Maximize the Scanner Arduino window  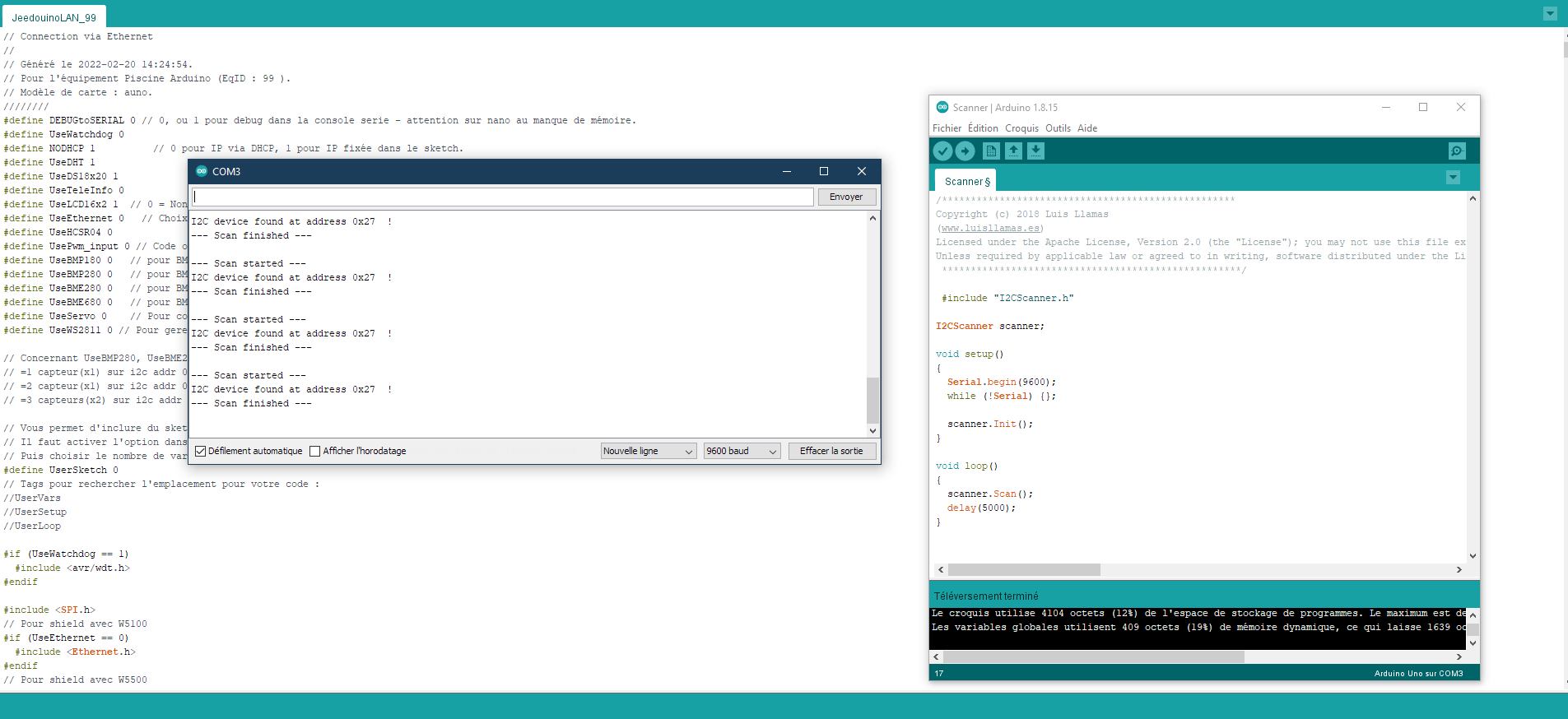[x=1423, y=107]
